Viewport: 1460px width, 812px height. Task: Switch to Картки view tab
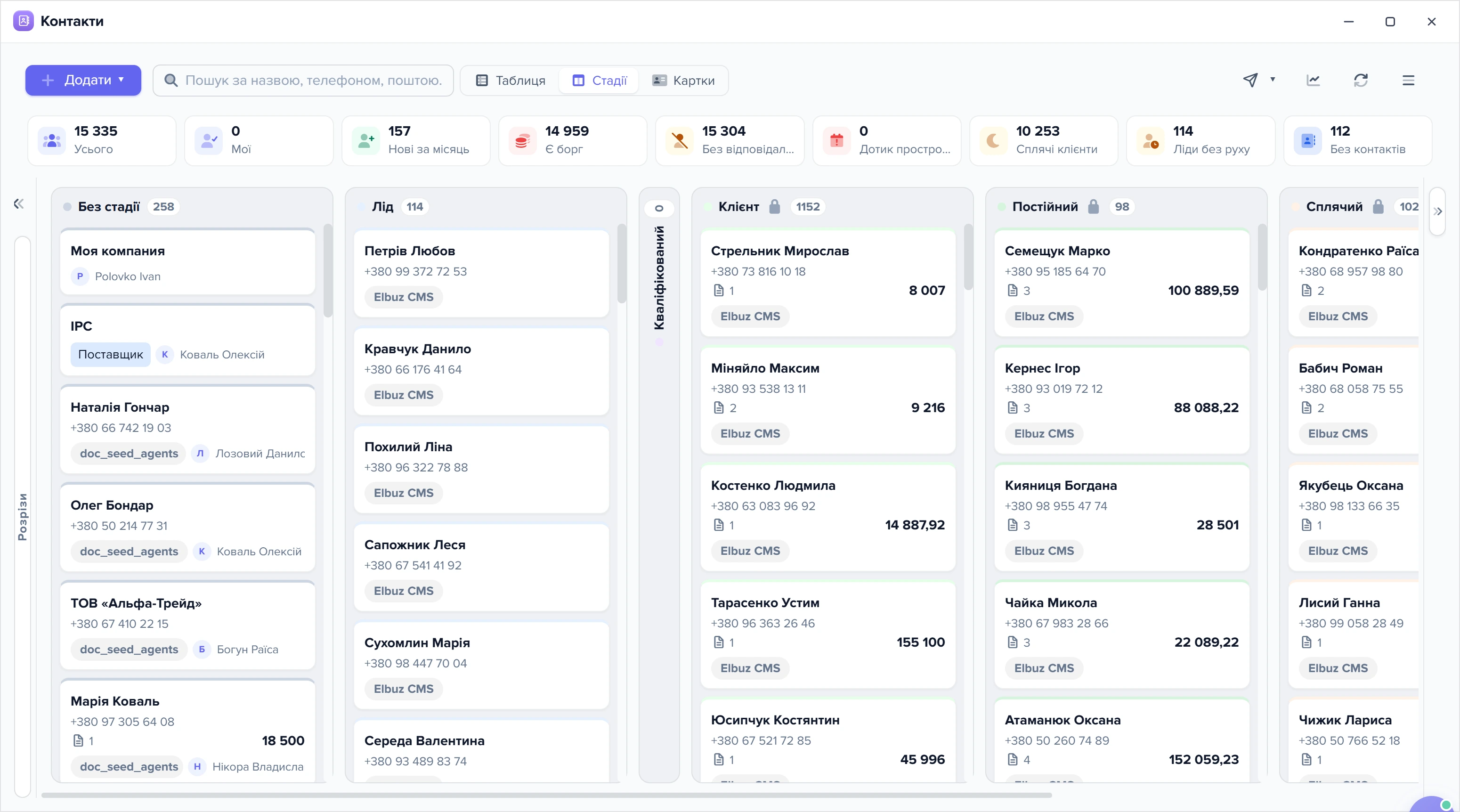[x=683, y=81]
